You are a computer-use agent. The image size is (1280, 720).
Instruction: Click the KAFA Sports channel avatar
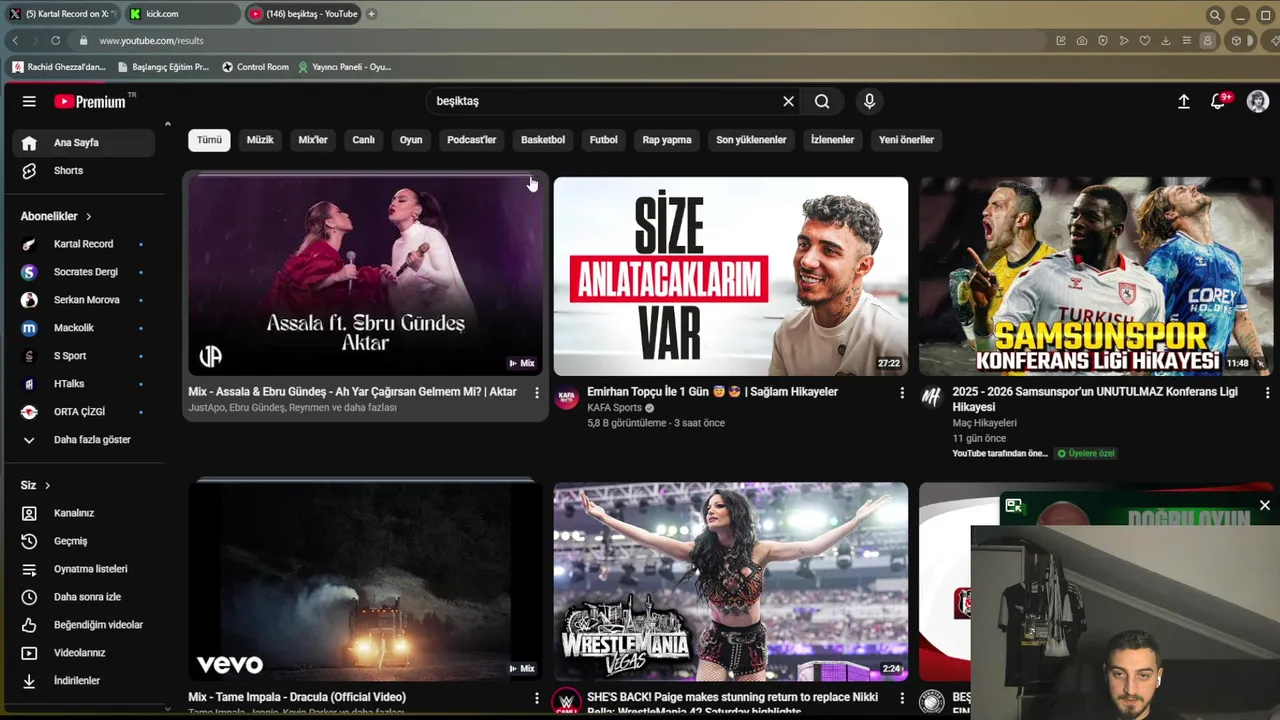(x=567, y=397)
